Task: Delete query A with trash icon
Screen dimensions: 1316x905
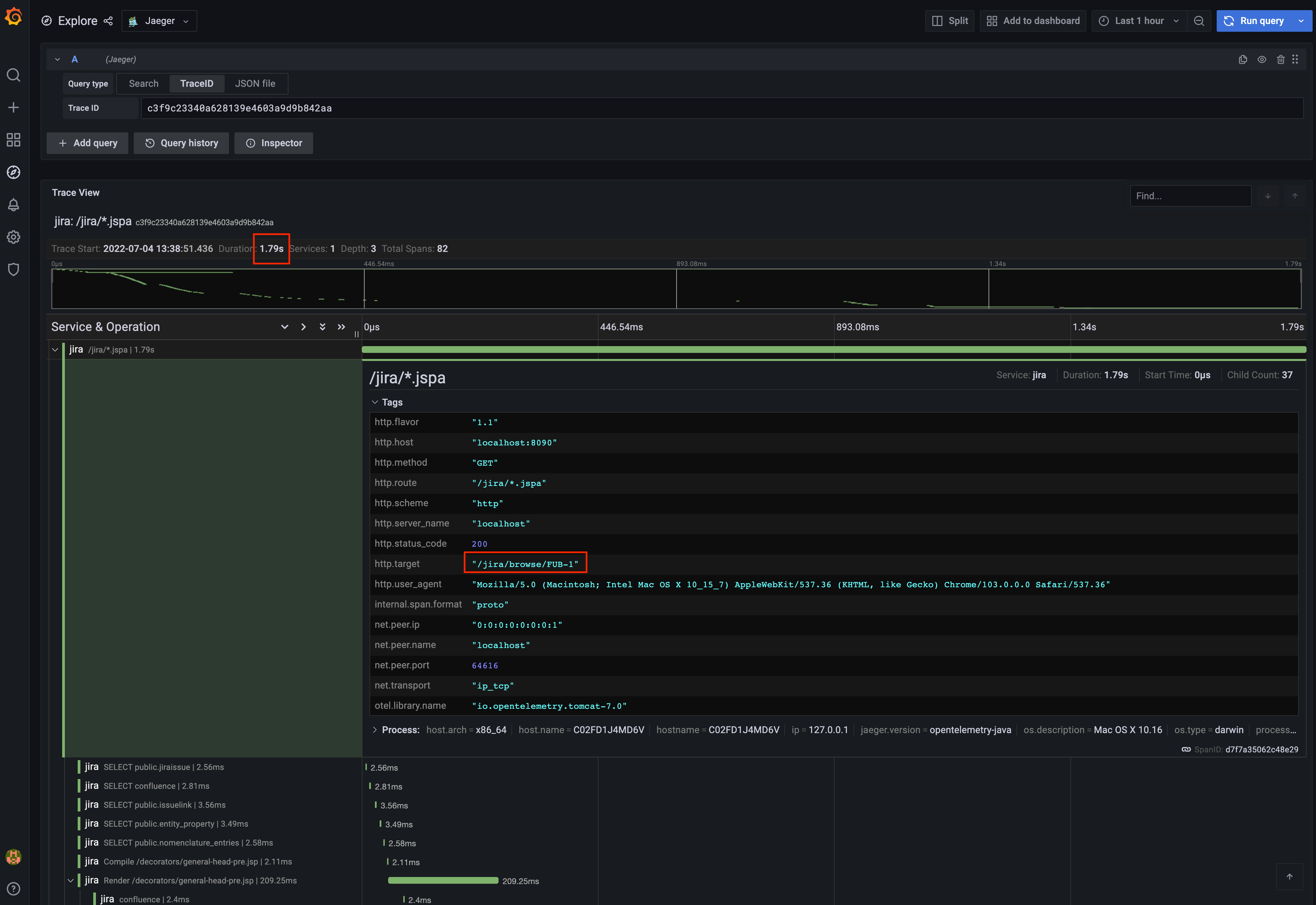Action: [x=1280, y=59]
